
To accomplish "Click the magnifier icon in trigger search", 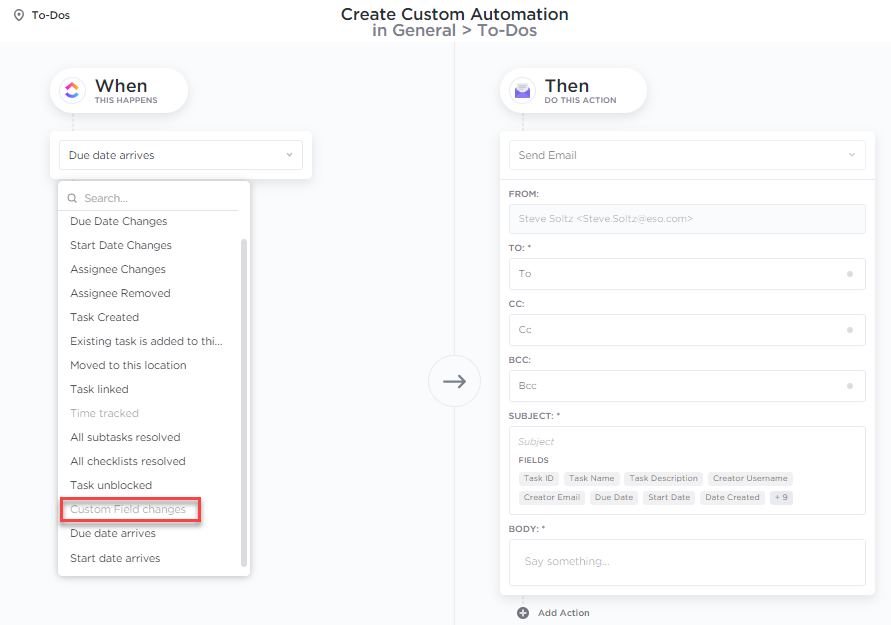I will pyautogui.click(x=72, y=198).
